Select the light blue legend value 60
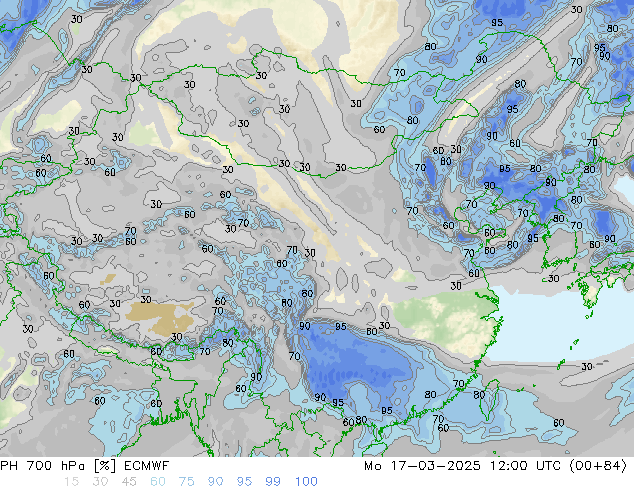Viewport: 634px width, 490px height. click(158, 482)
